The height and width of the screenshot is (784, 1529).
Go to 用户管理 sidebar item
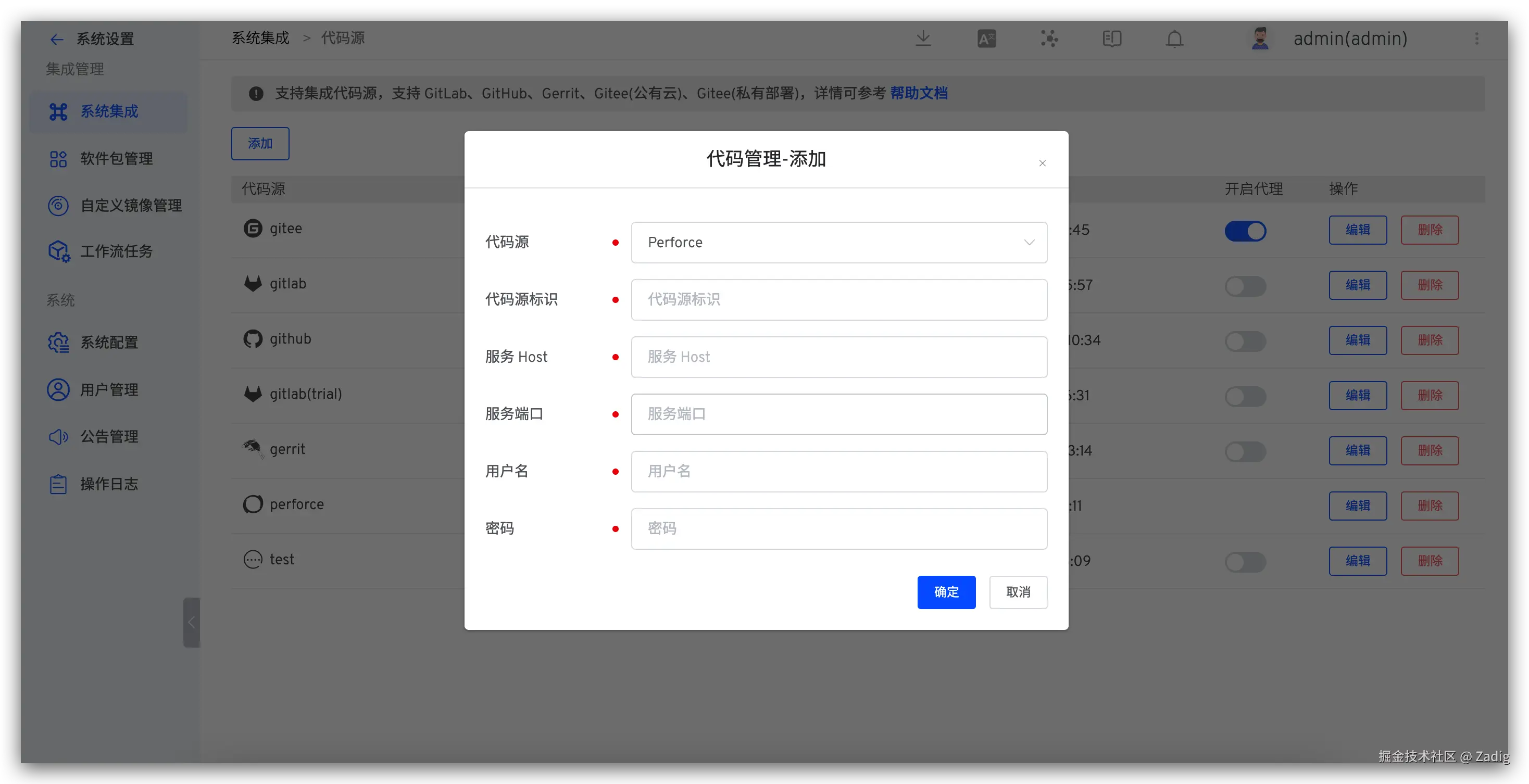pyautogui.click(x=109, y=390)
